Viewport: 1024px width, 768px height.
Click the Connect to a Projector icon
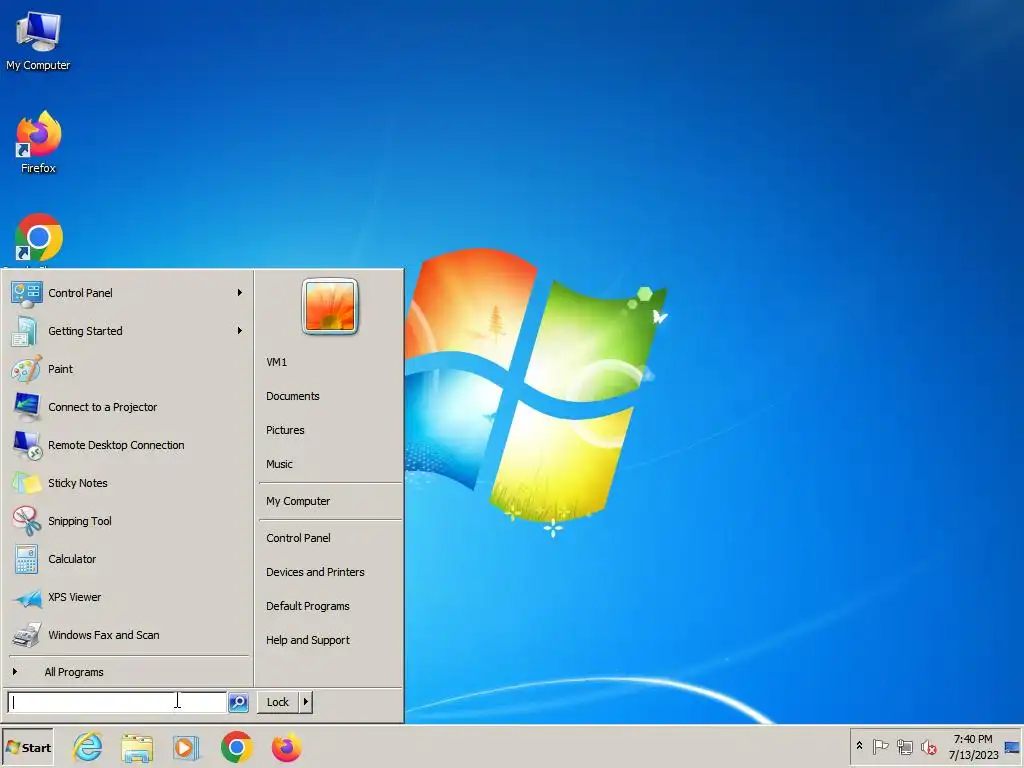[x=27, y=407]
